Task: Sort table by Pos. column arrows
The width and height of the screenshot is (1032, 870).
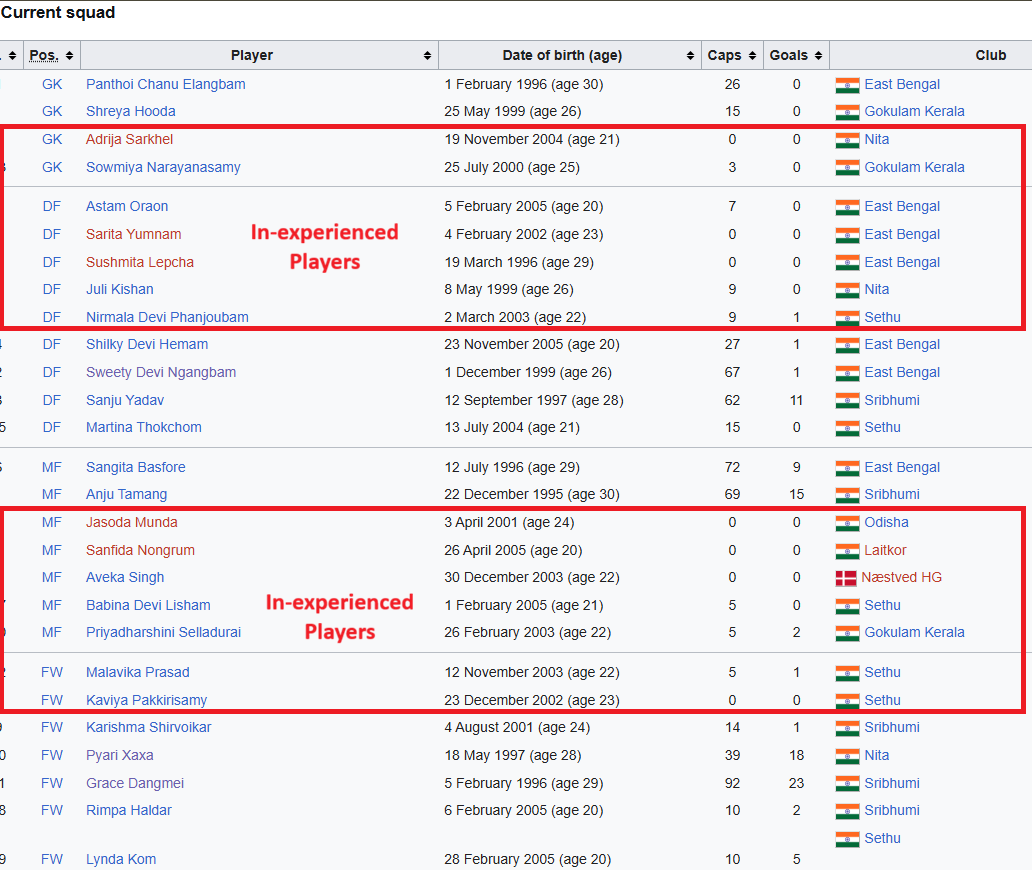Action: tap(69, 56)
